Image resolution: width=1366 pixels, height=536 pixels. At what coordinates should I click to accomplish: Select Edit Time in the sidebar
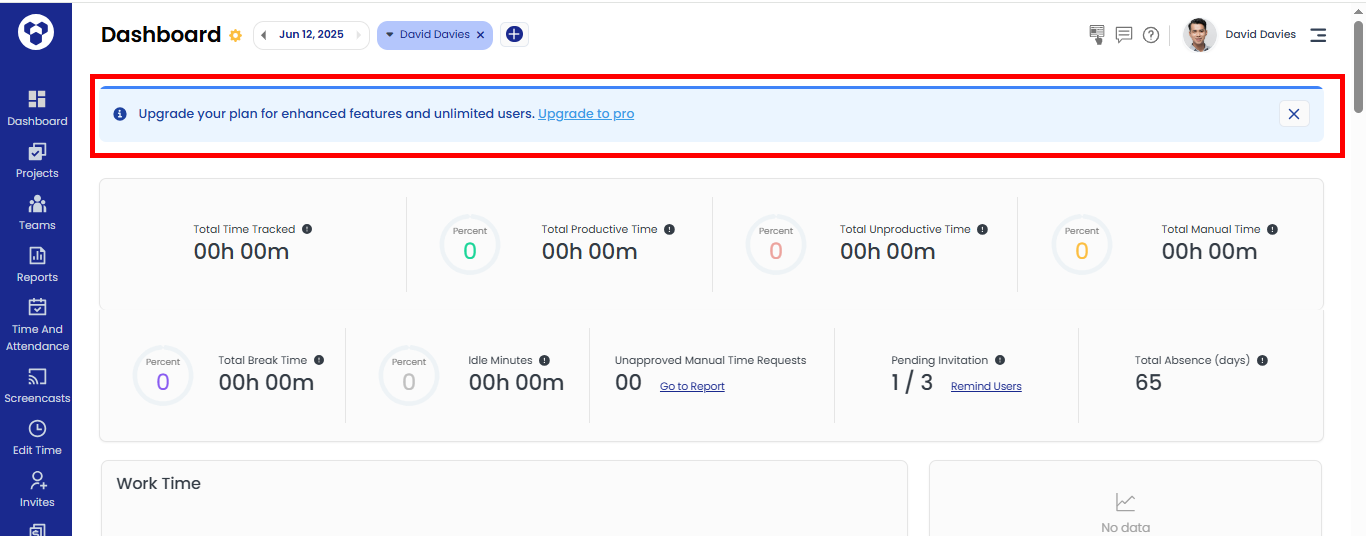37,437
